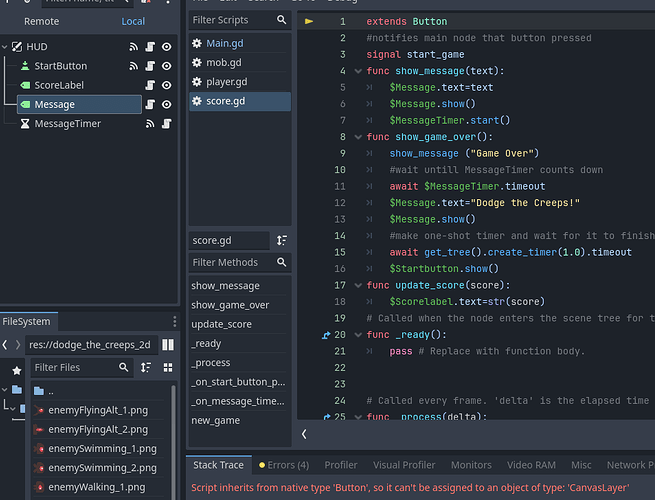Open the Video RAM tab

tap(531, 465)
